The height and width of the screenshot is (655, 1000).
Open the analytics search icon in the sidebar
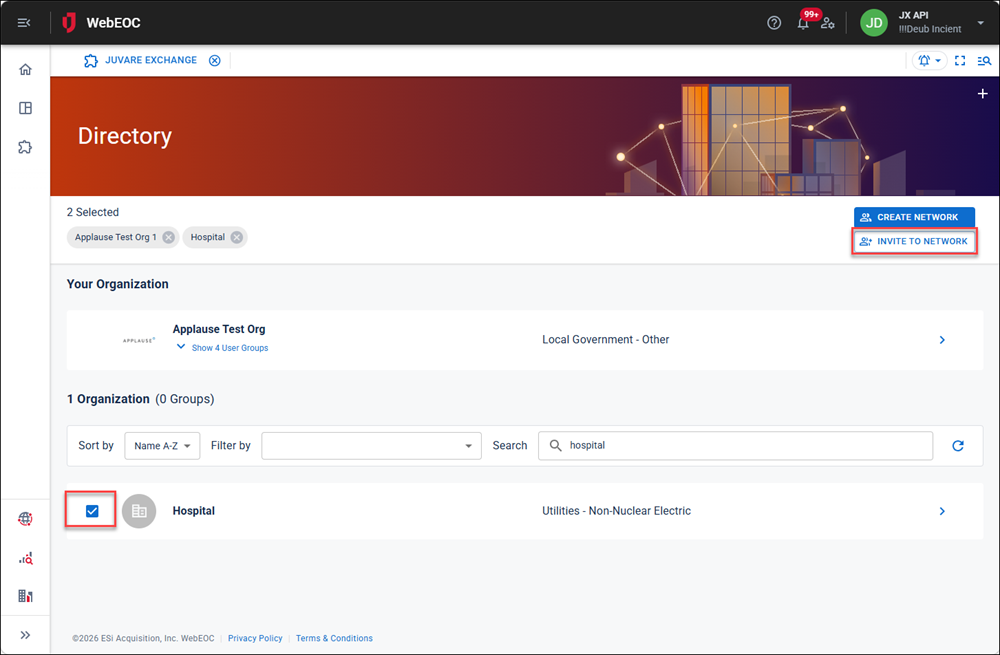tap(26, 559)
